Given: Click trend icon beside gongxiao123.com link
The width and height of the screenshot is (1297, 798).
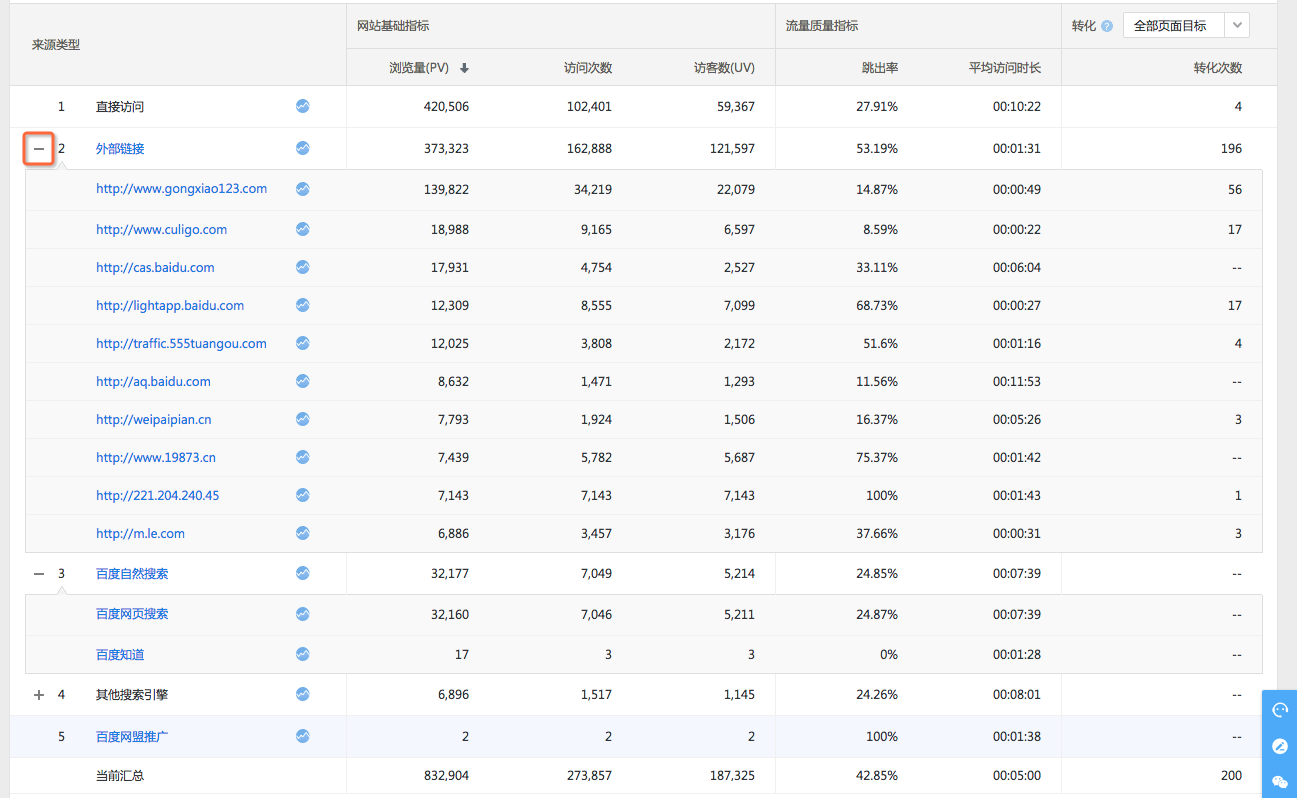Looking at the screenshot, I should pyautogui.click(x=302, y=188).
